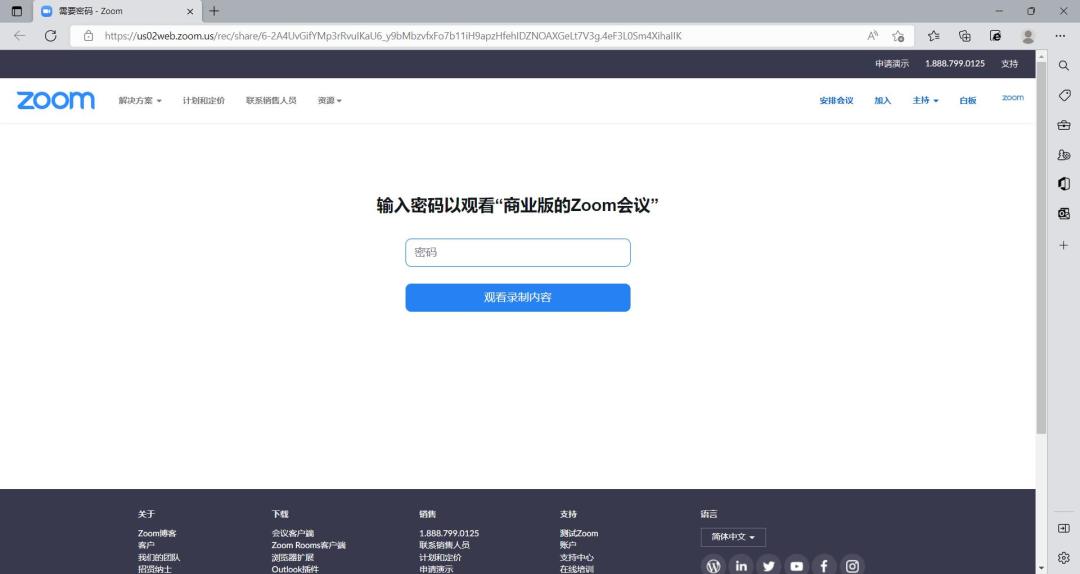Click the sidebar plus to add app
The image size is (1080, 574).
point(1063,245)
